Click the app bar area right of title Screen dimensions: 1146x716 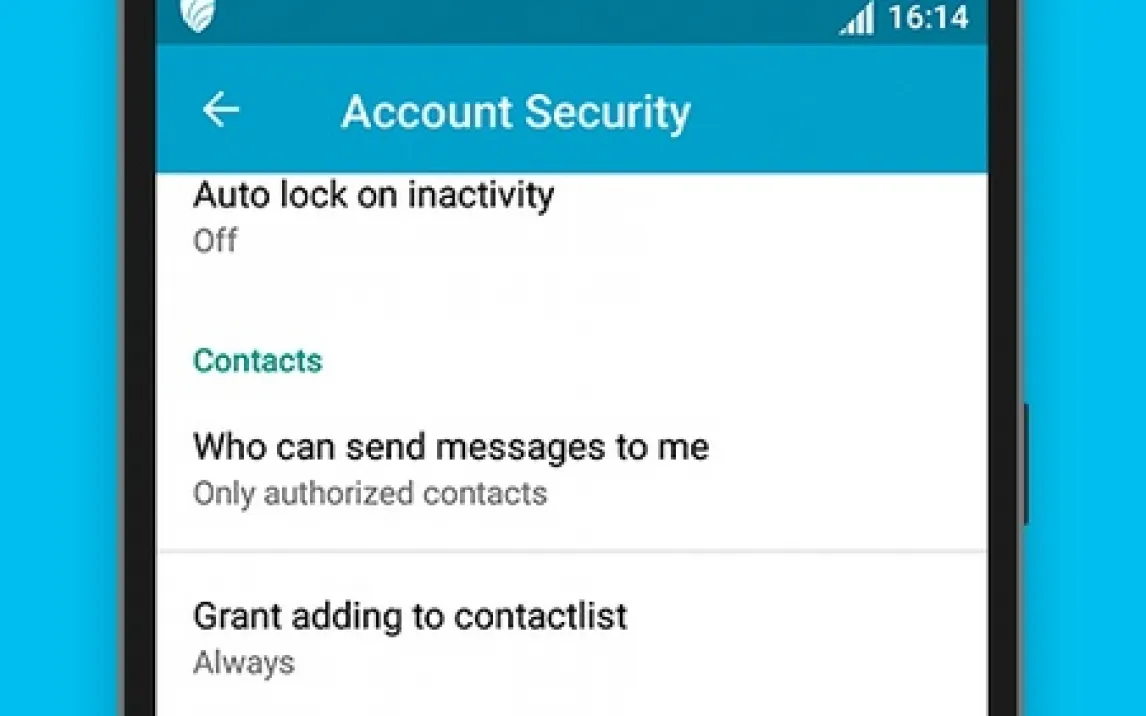(840, 110)
